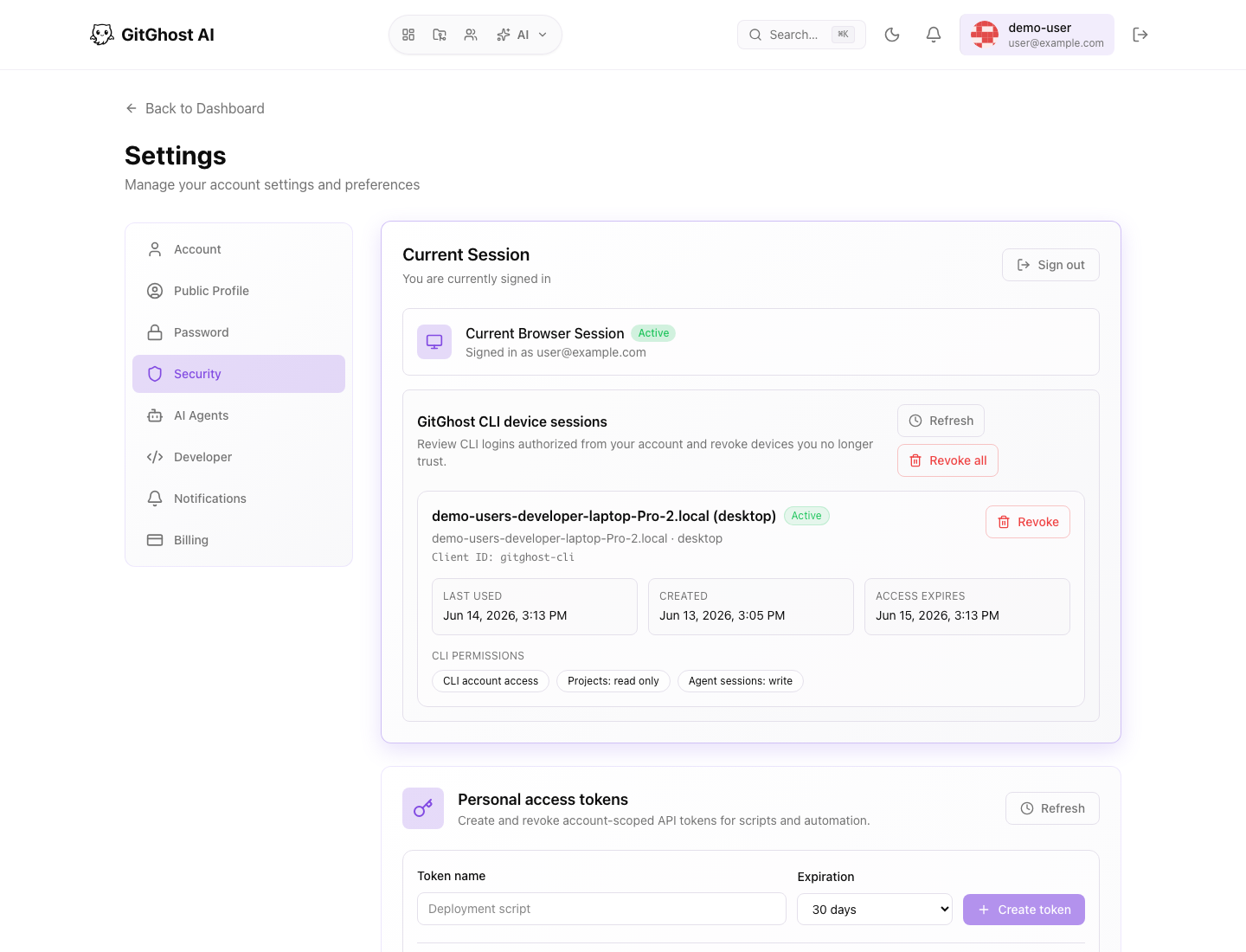
Task: Click the 'GitGhost CLI device sessions' heading
Action: click(512, 421)
